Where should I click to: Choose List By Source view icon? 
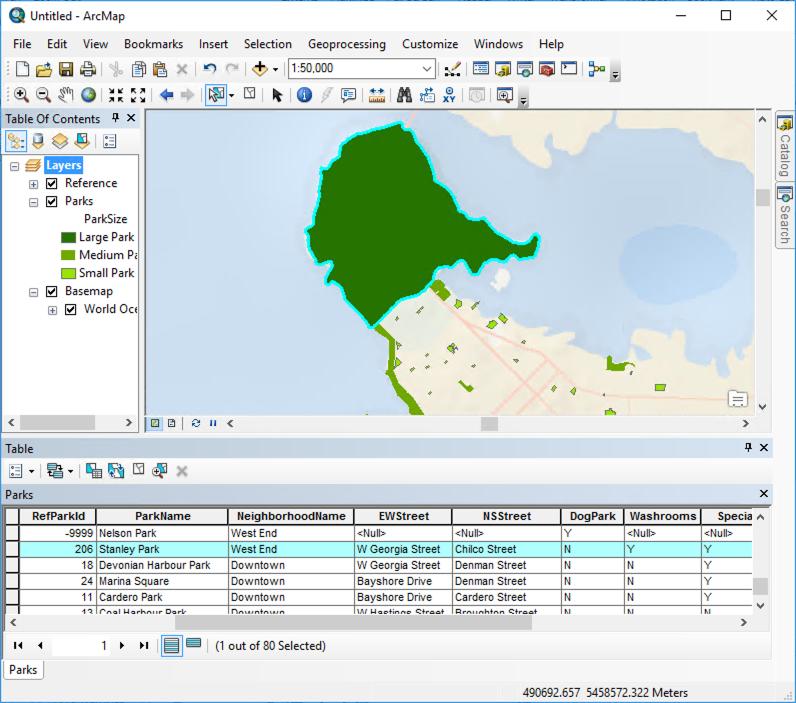[x=38, y=141]
